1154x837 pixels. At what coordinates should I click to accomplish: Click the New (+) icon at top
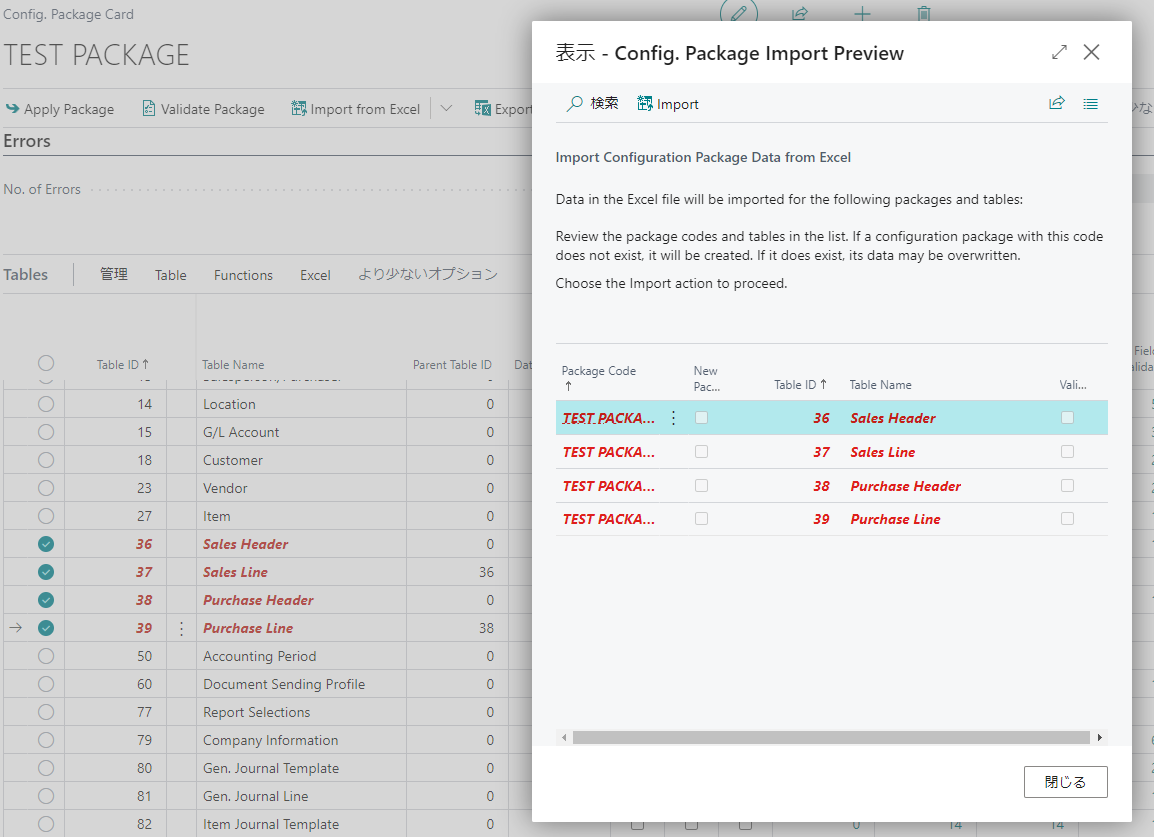pyautogui.click(x=861, y=13)
